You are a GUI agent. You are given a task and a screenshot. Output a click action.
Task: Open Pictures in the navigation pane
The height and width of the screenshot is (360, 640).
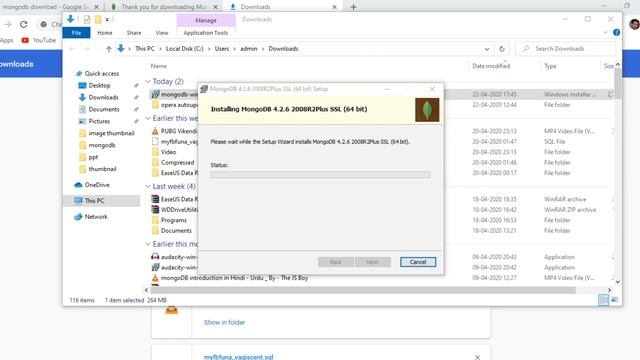[x=99, y=121]
